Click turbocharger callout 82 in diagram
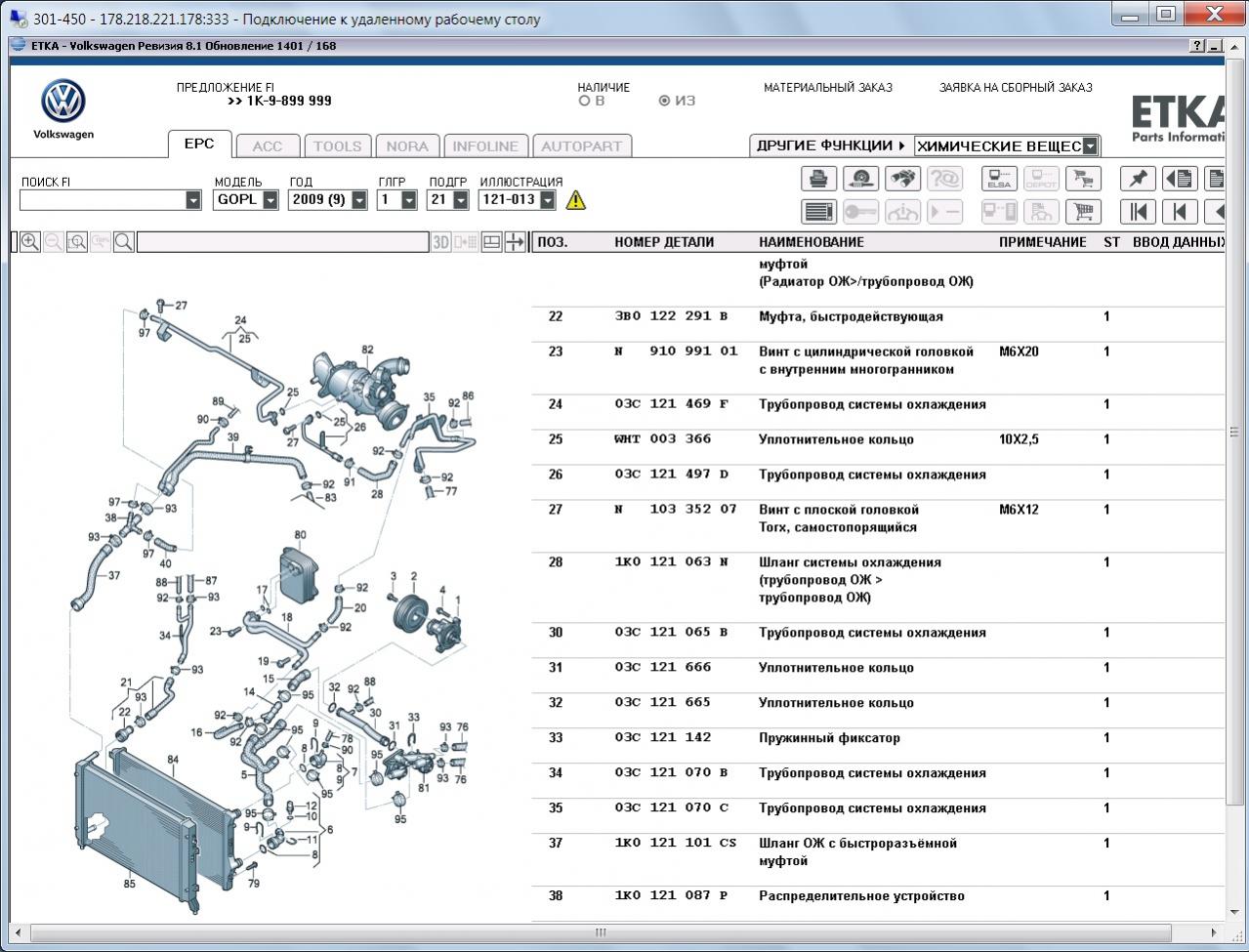 367,350
